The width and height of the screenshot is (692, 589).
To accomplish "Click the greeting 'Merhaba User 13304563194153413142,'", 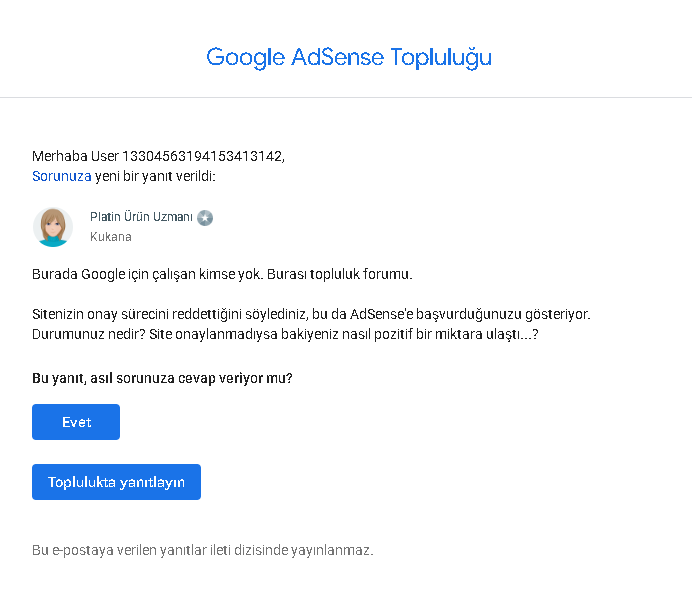I will coord(158,156).
